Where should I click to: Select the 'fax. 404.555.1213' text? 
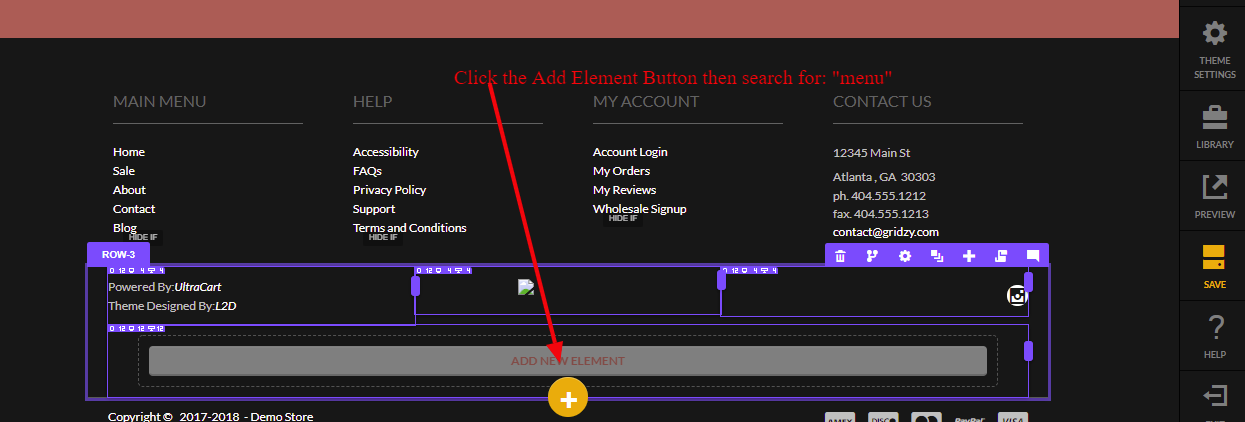click(x=881, y=214)
